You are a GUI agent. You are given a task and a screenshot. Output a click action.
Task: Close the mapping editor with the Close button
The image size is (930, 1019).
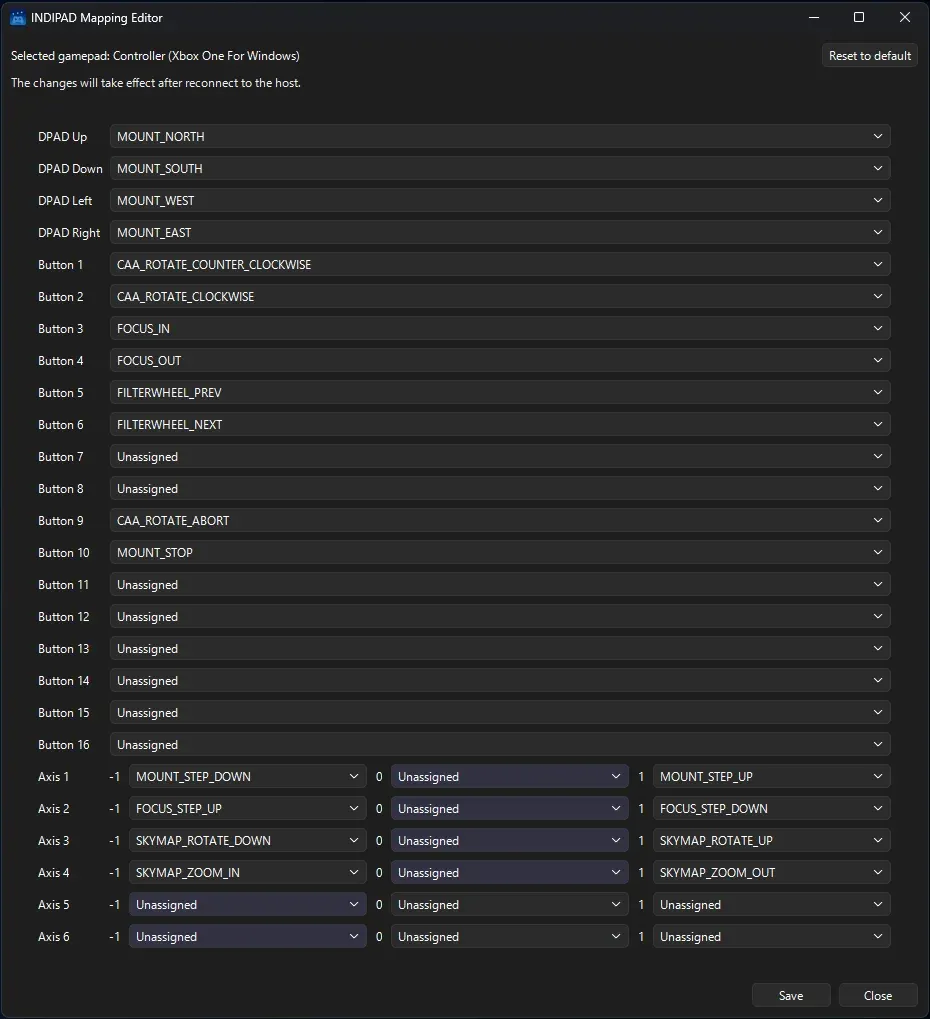click(x=877, y=996)
